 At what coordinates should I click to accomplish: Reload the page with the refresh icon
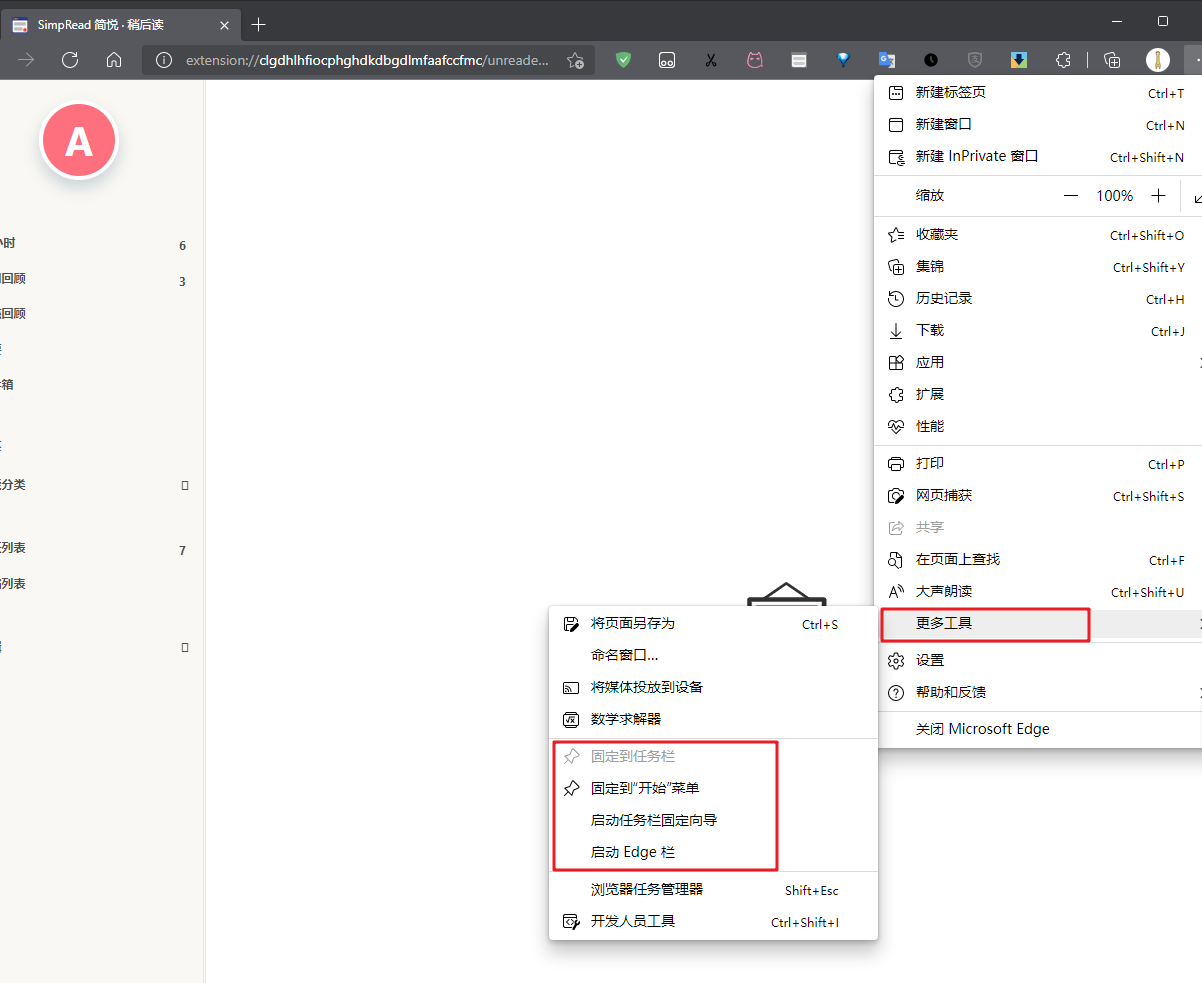70,60
